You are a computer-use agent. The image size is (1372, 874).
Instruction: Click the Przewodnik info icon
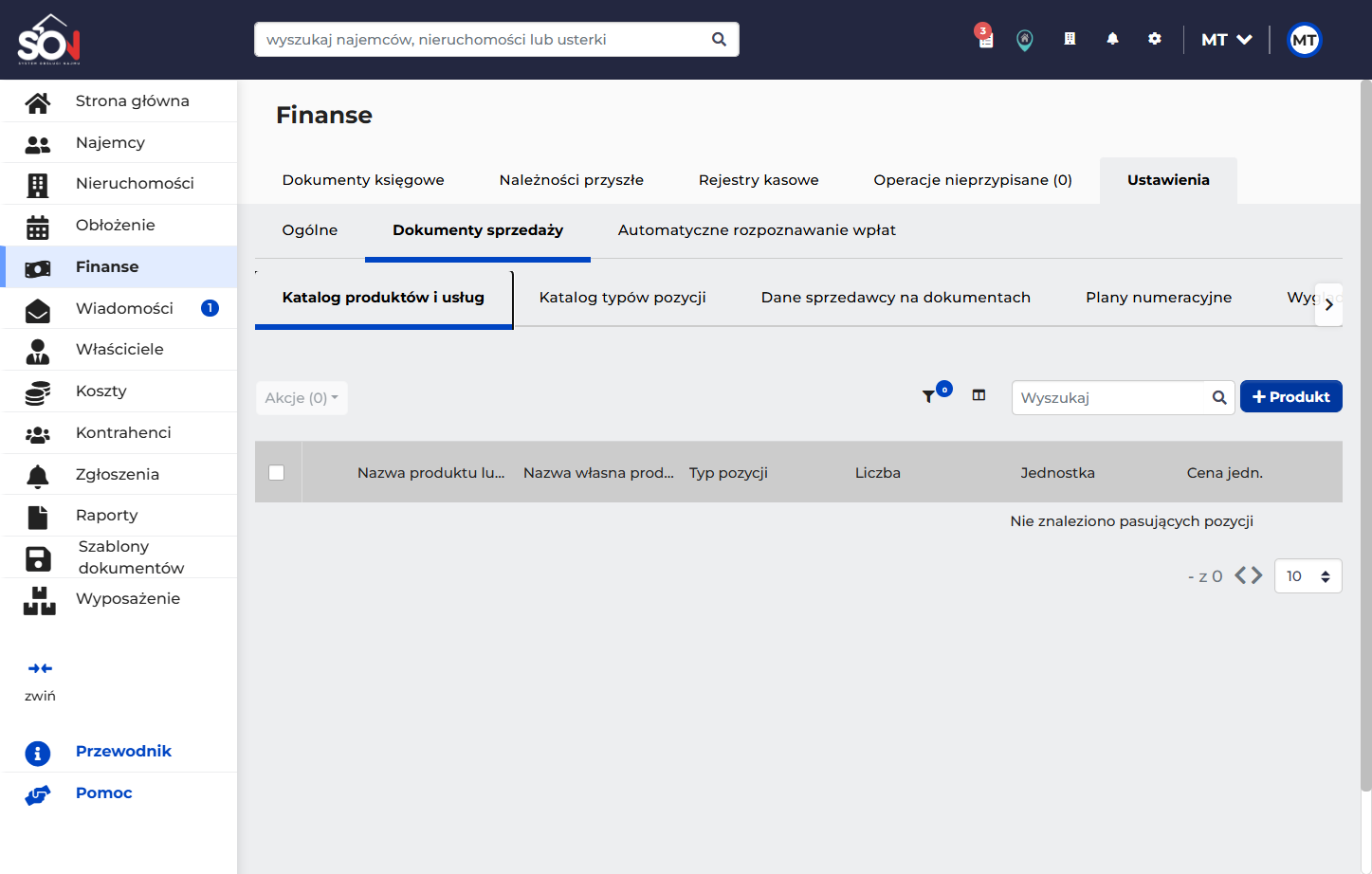(38, 754)
